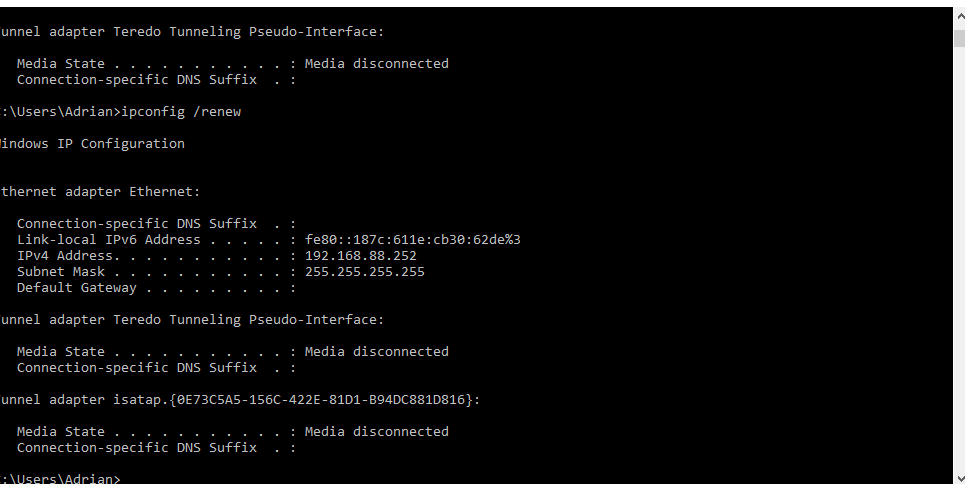Viewport: 965px width, 484px height.
Task: Click the subnet mask value 255.255.255.255
Action: pyautogui.click(x=364, y=272)
